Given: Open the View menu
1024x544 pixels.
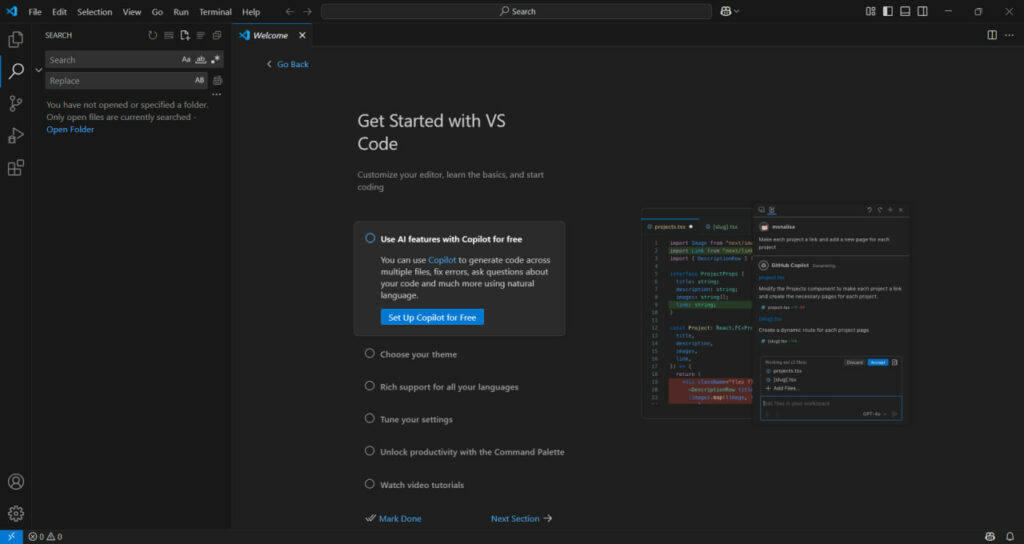Looking at the screenshot, I should (x=132, y=12).
